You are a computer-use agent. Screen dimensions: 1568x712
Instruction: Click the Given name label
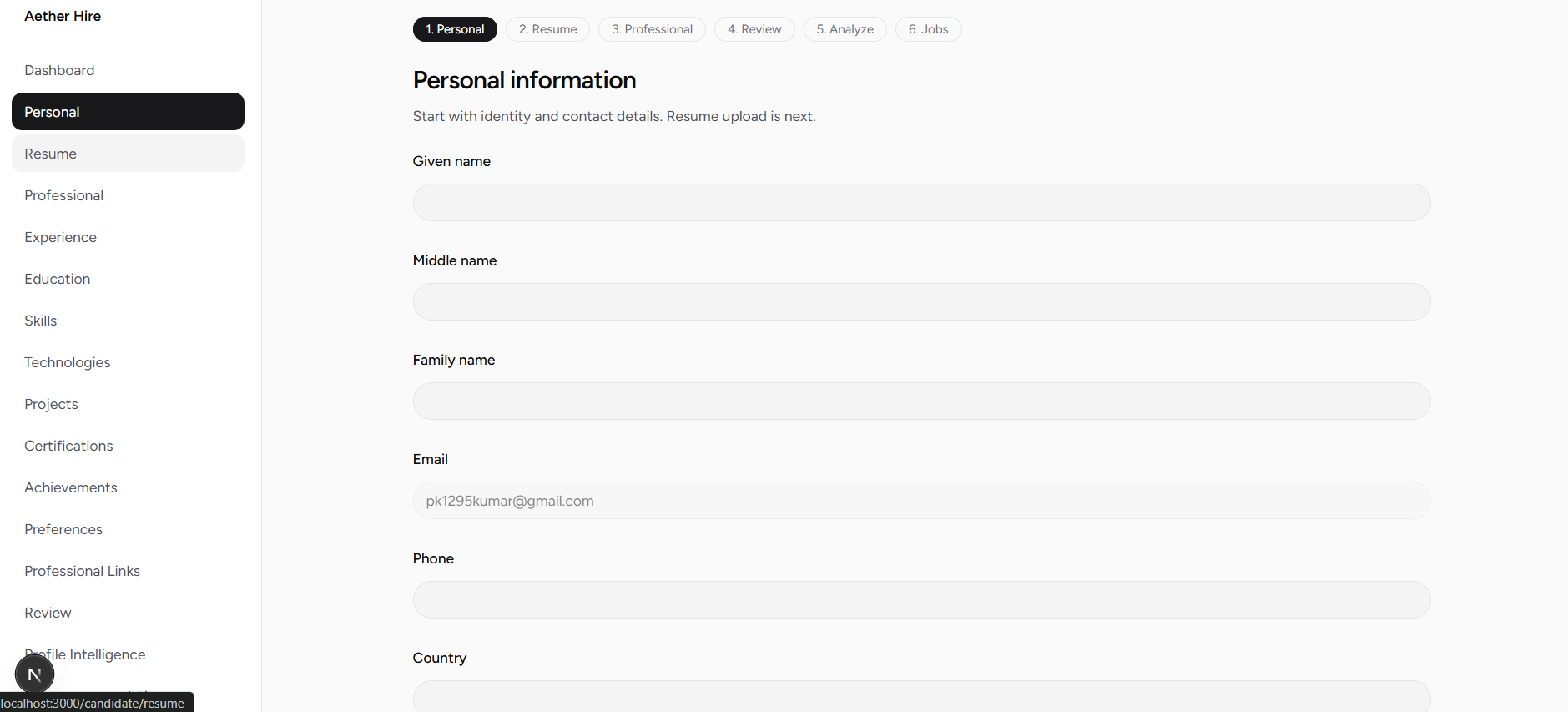pyautogui.click(x=451, y=161)
